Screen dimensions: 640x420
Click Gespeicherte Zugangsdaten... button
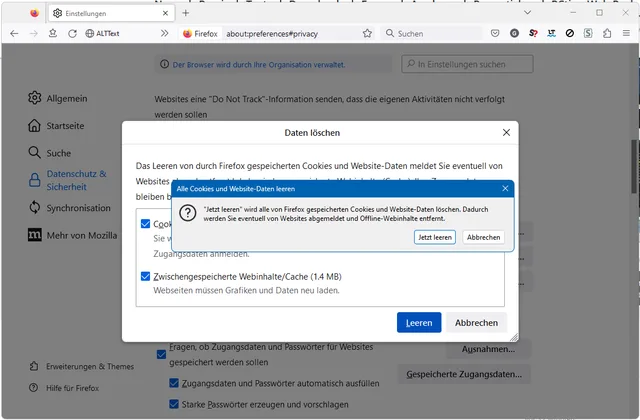point(464,374)
